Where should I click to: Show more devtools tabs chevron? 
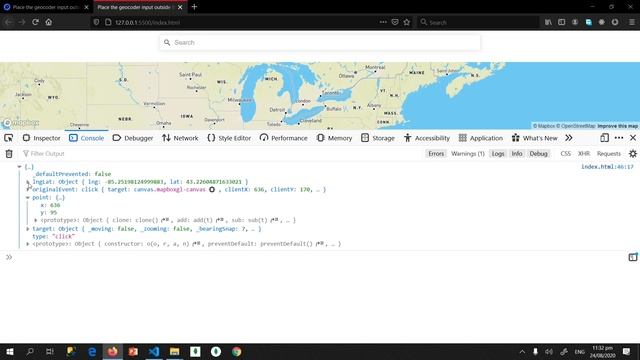tap(569, 138)
